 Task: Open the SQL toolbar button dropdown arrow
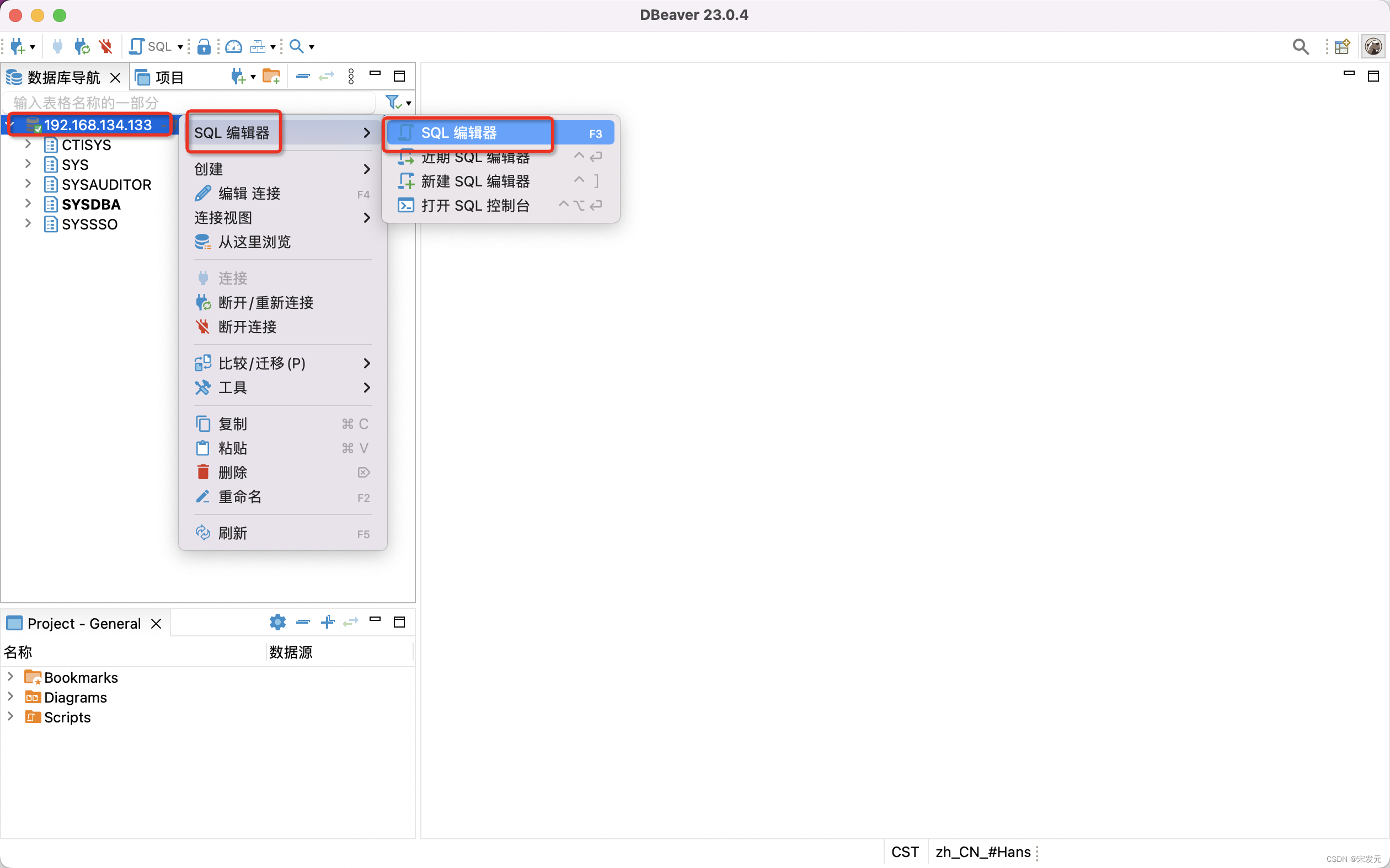(180, 46)
